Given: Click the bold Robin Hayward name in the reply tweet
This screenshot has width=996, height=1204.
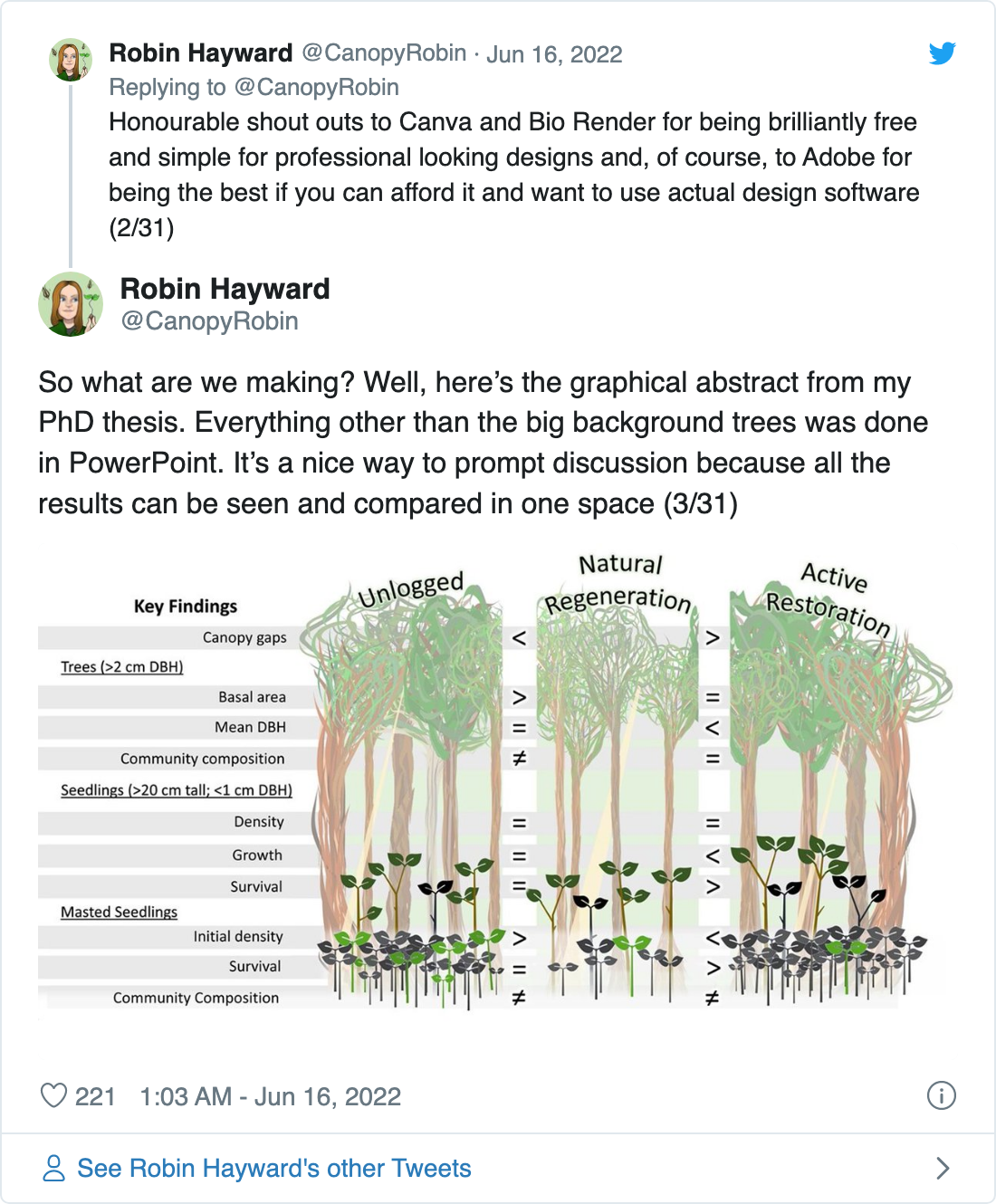Looking at the screenshot, I should click(201, 53).
